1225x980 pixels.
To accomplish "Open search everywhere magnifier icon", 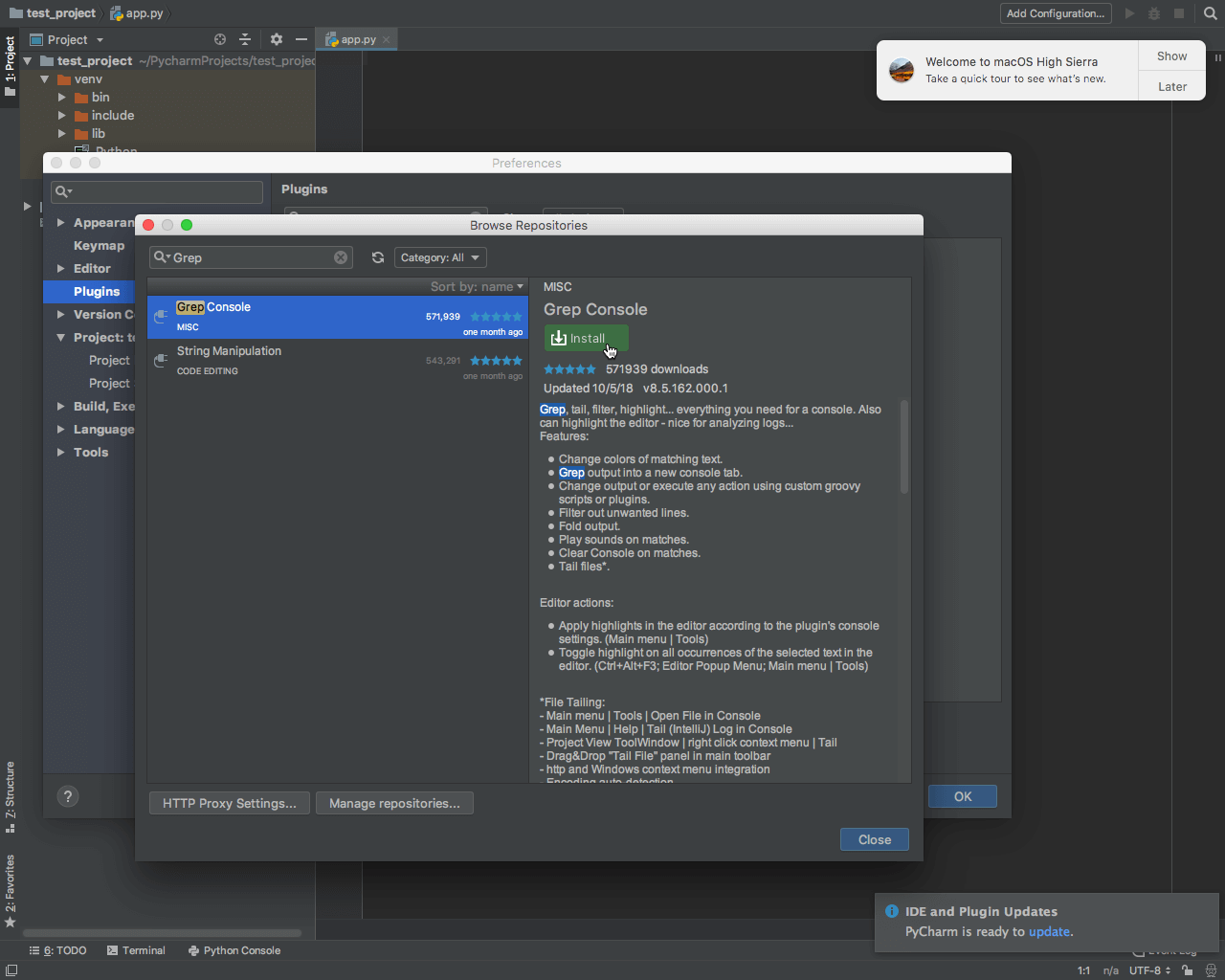I will pyautogui.click(x=1211, y=13).
